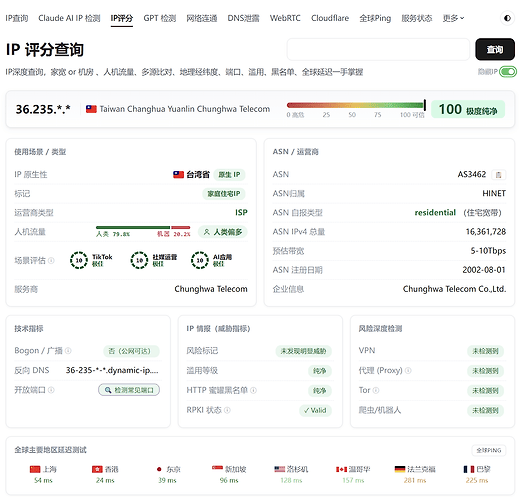Click the black 查询 button
519x500 pixels.
tap(495, 49)
